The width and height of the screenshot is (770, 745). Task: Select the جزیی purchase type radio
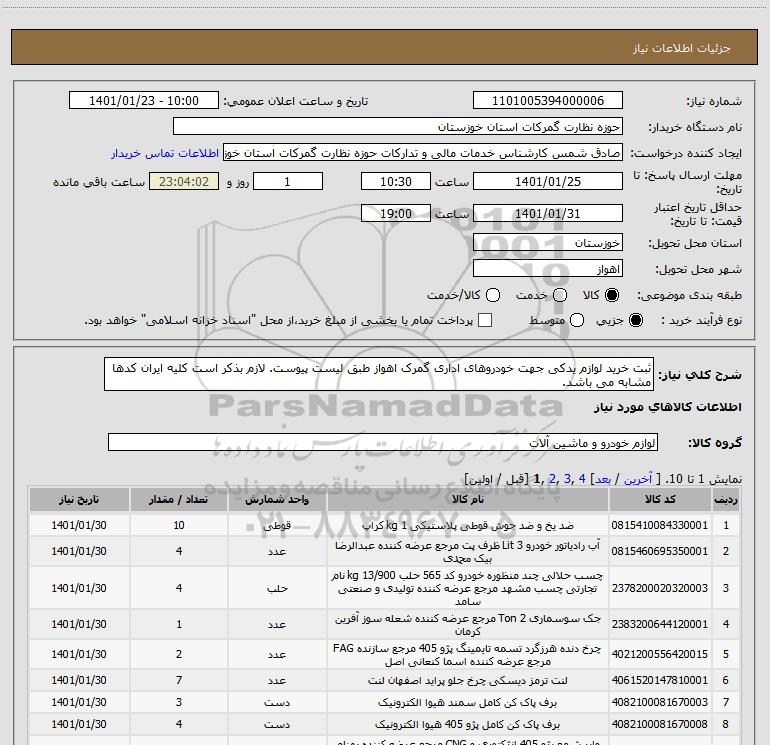(x=635, y=320)
